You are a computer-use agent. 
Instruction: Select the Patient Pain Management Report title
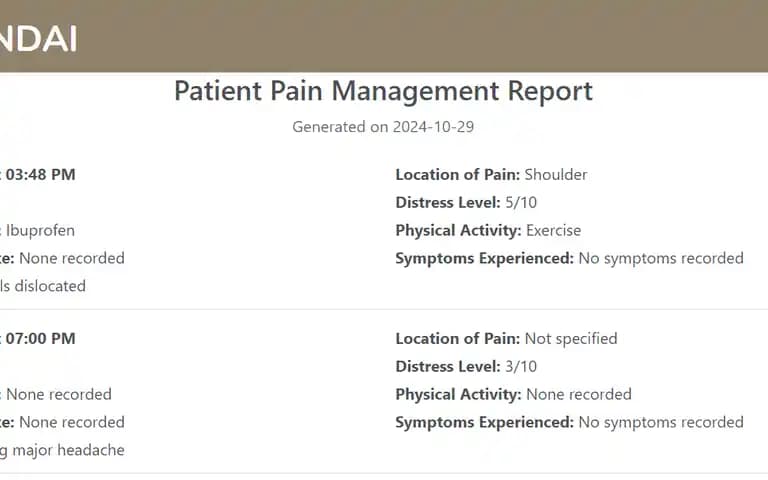click(384, 91)
